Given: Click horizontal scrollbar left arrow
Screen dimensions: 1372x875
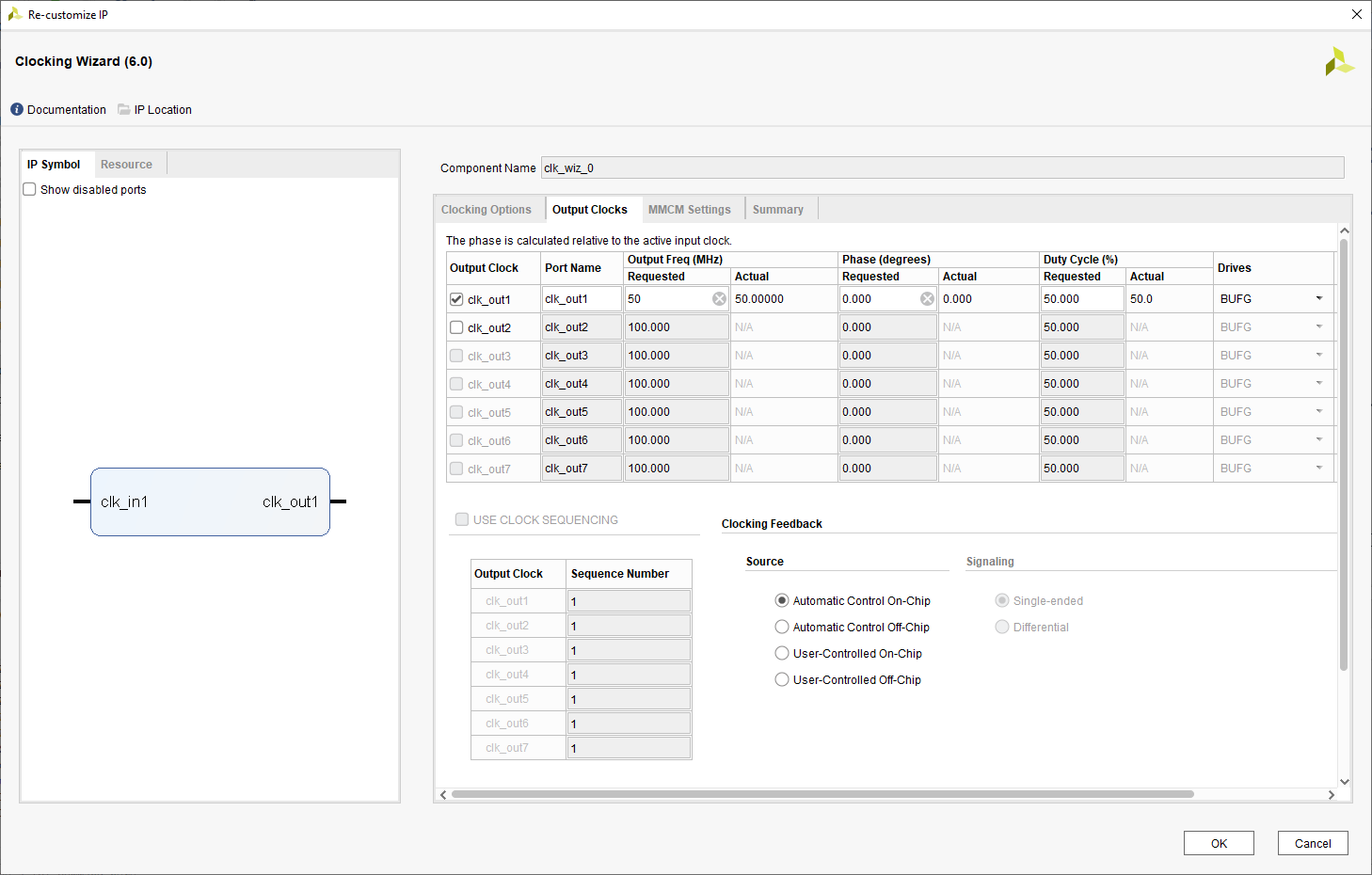Looking at the screenshot, I should 443,795.
